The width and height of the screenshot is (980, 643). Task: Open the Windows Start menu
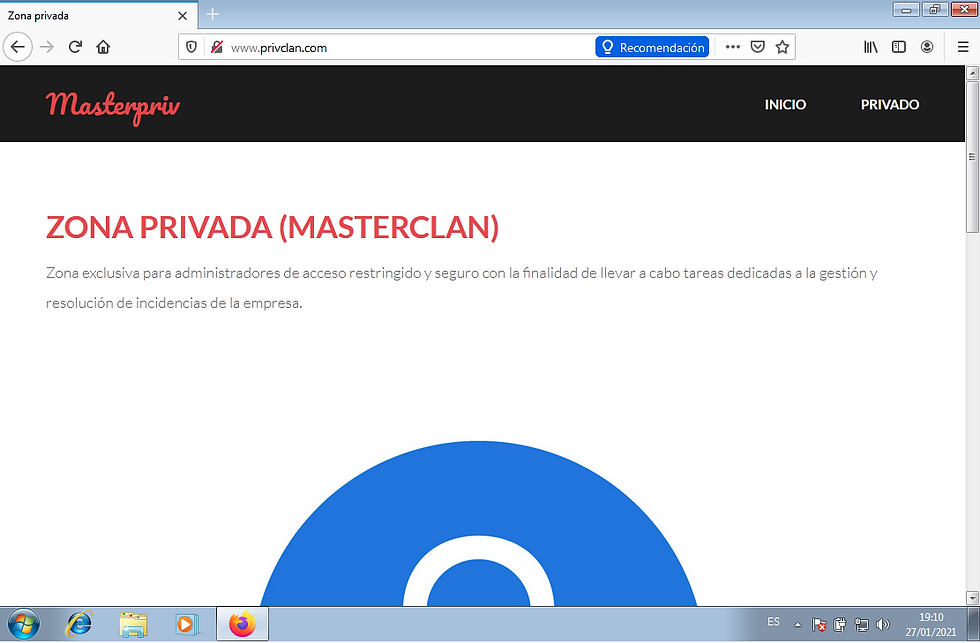24,624
